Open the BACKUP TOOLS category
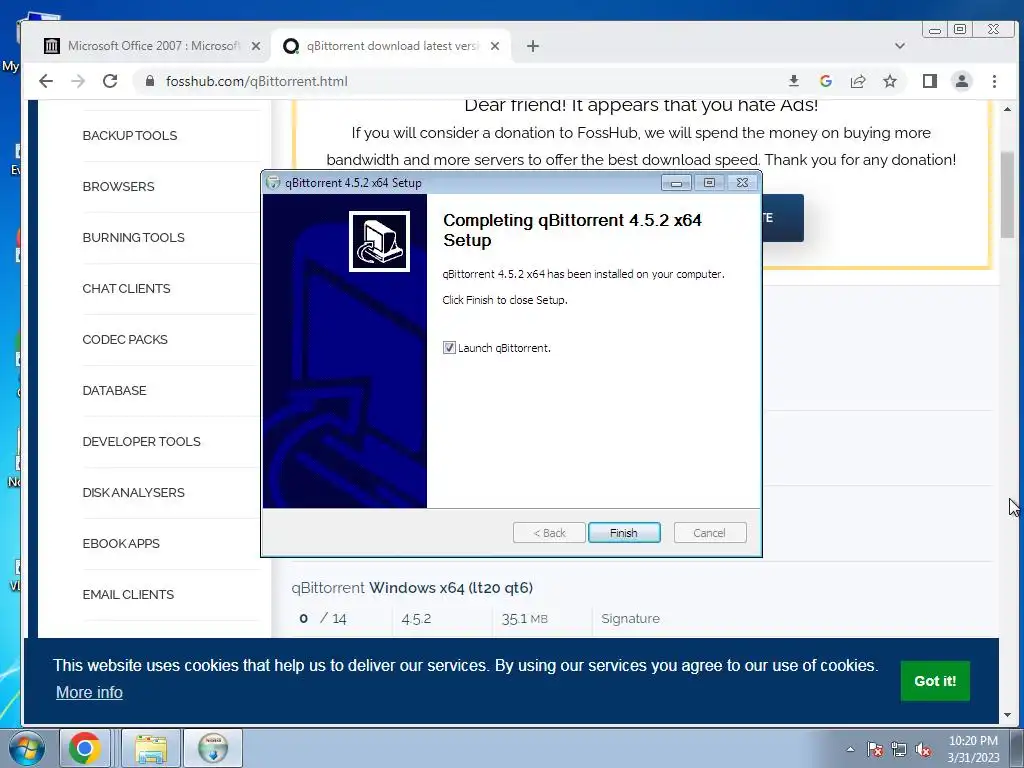This screenshot has height=768, width=1024. 129,136
